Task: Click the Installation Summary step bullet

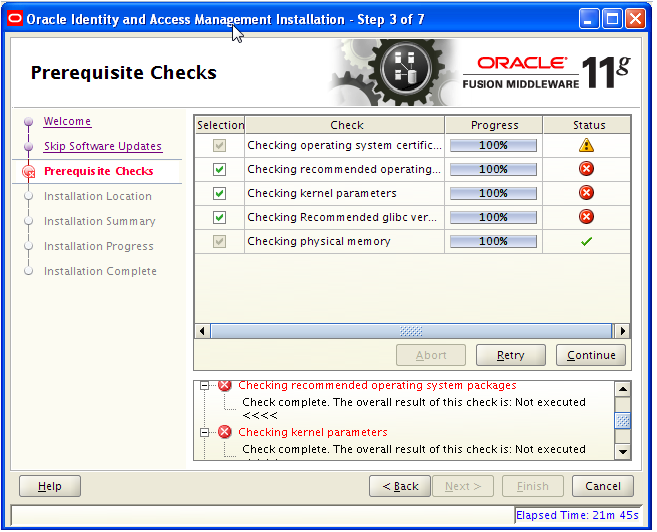Action: tap(28, 221)
